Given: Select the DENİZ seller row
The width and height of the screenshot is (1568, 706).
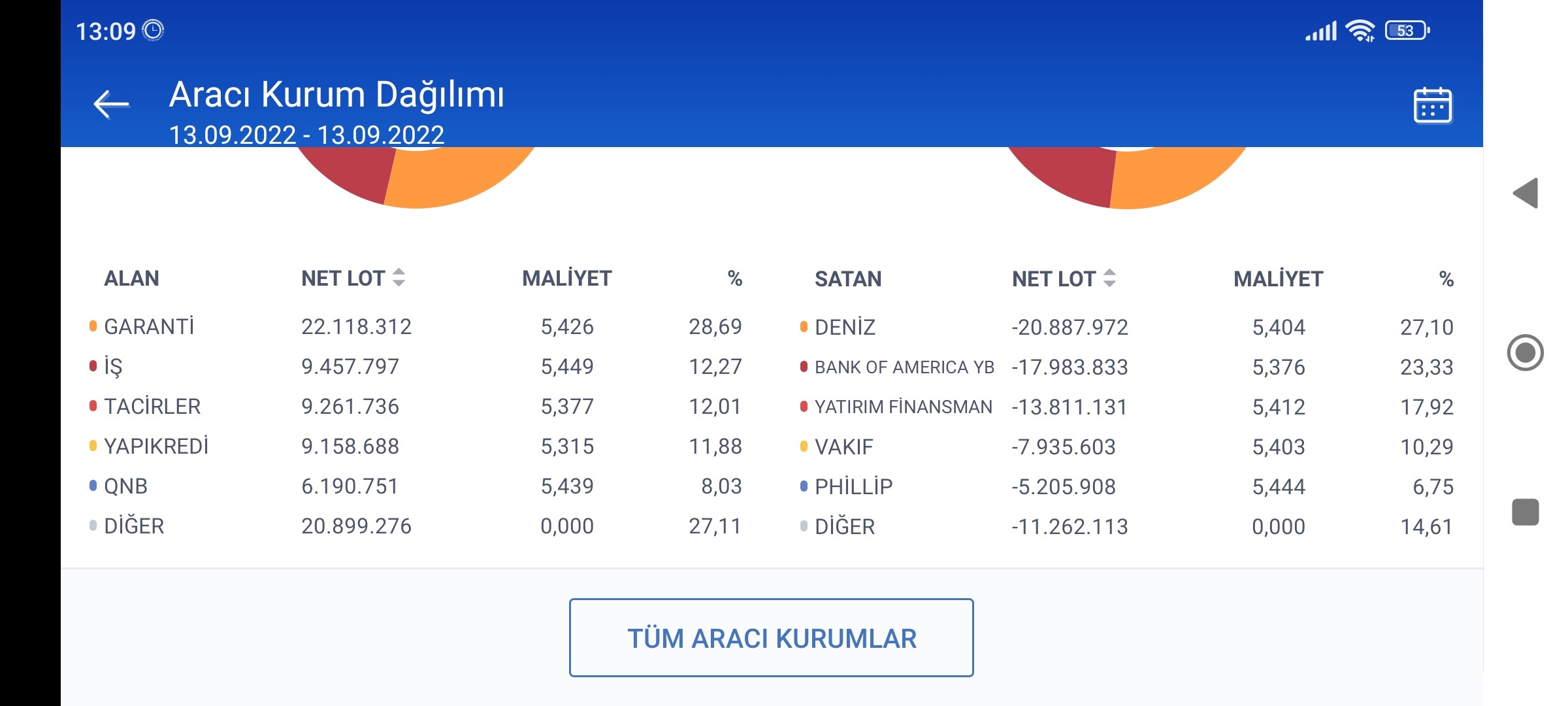Looking at the screenshot, I should pyautogui.click(x=1126, y=327).
